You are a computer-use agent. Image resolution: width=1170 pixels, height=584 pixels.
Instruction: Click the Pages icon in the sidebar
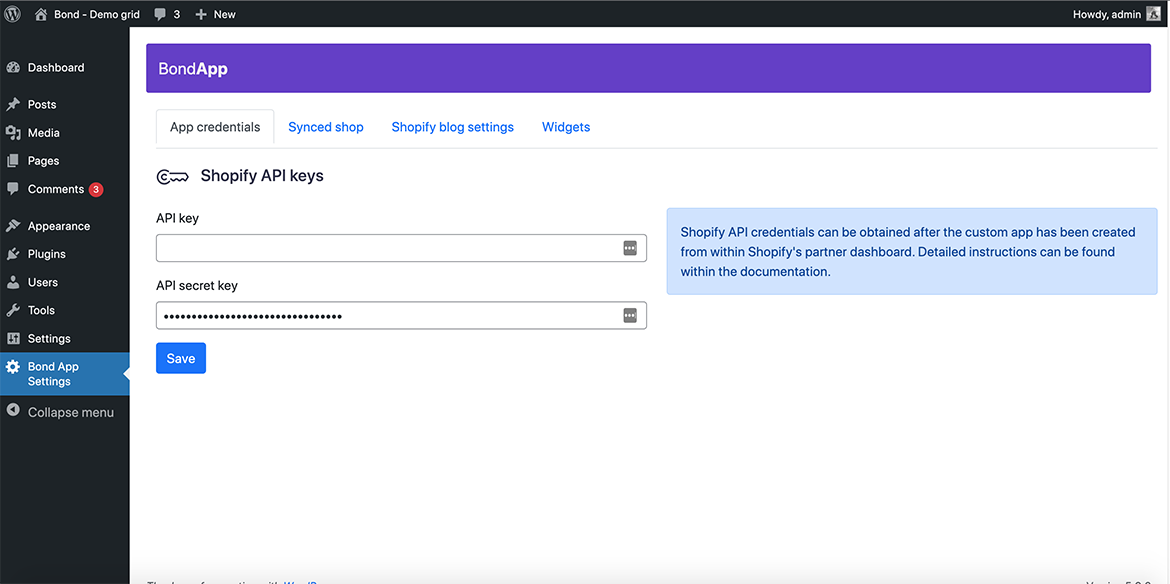click(x=13, y=161)
